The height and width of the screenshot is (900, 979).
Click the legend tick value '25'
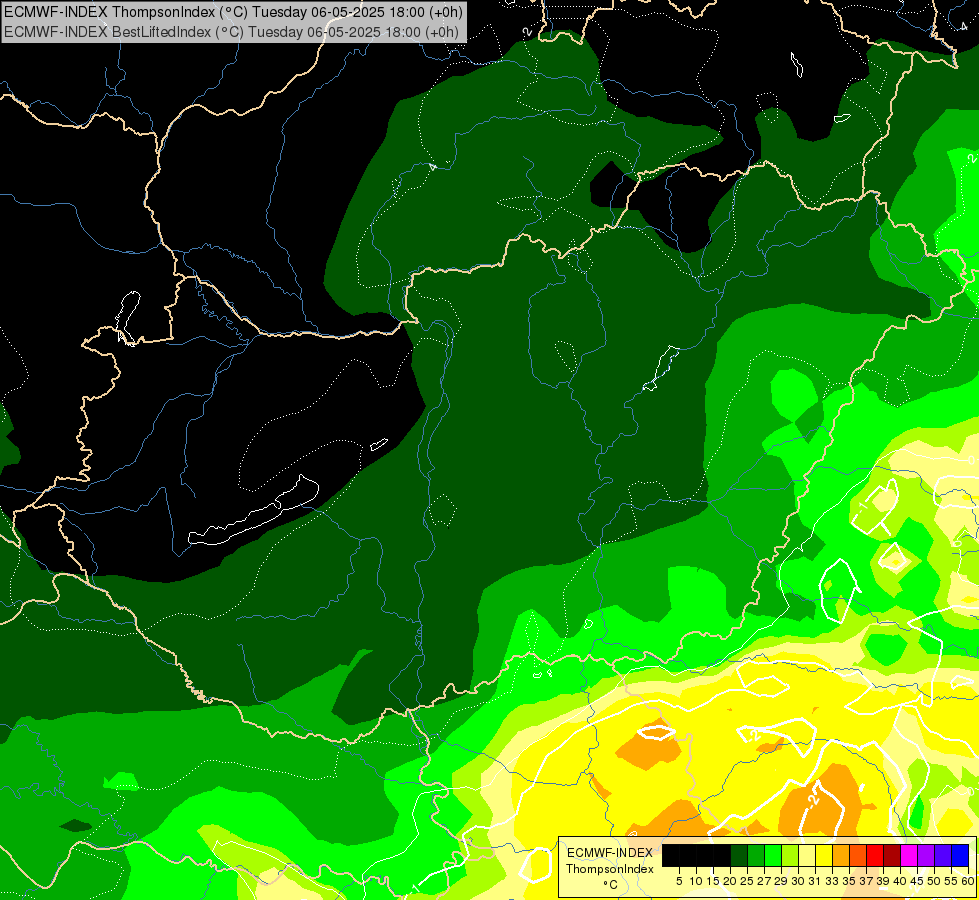tap(747, 881)
